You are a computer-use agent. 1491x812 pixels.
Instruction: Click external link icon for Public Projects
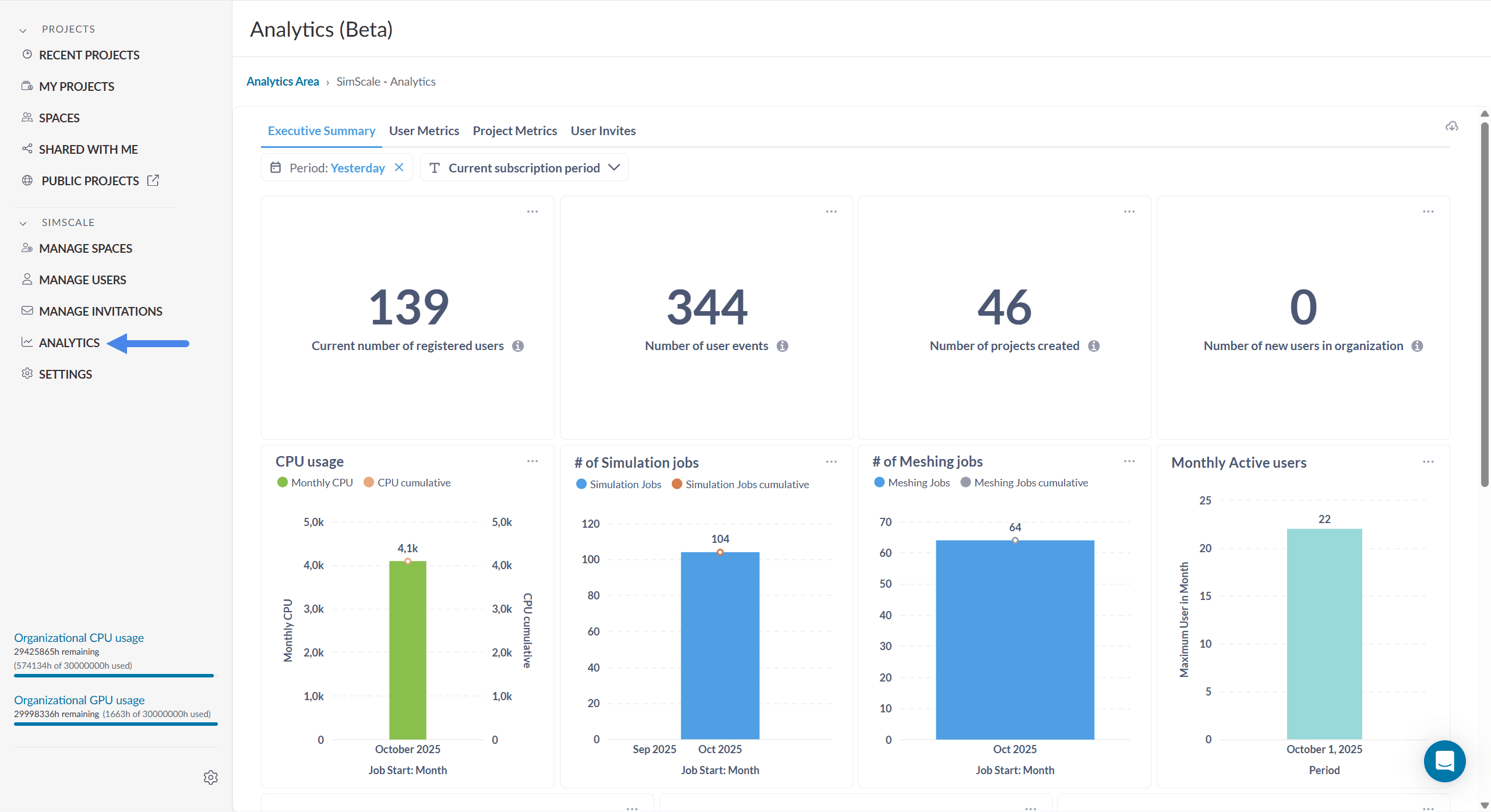coord(153,181)
